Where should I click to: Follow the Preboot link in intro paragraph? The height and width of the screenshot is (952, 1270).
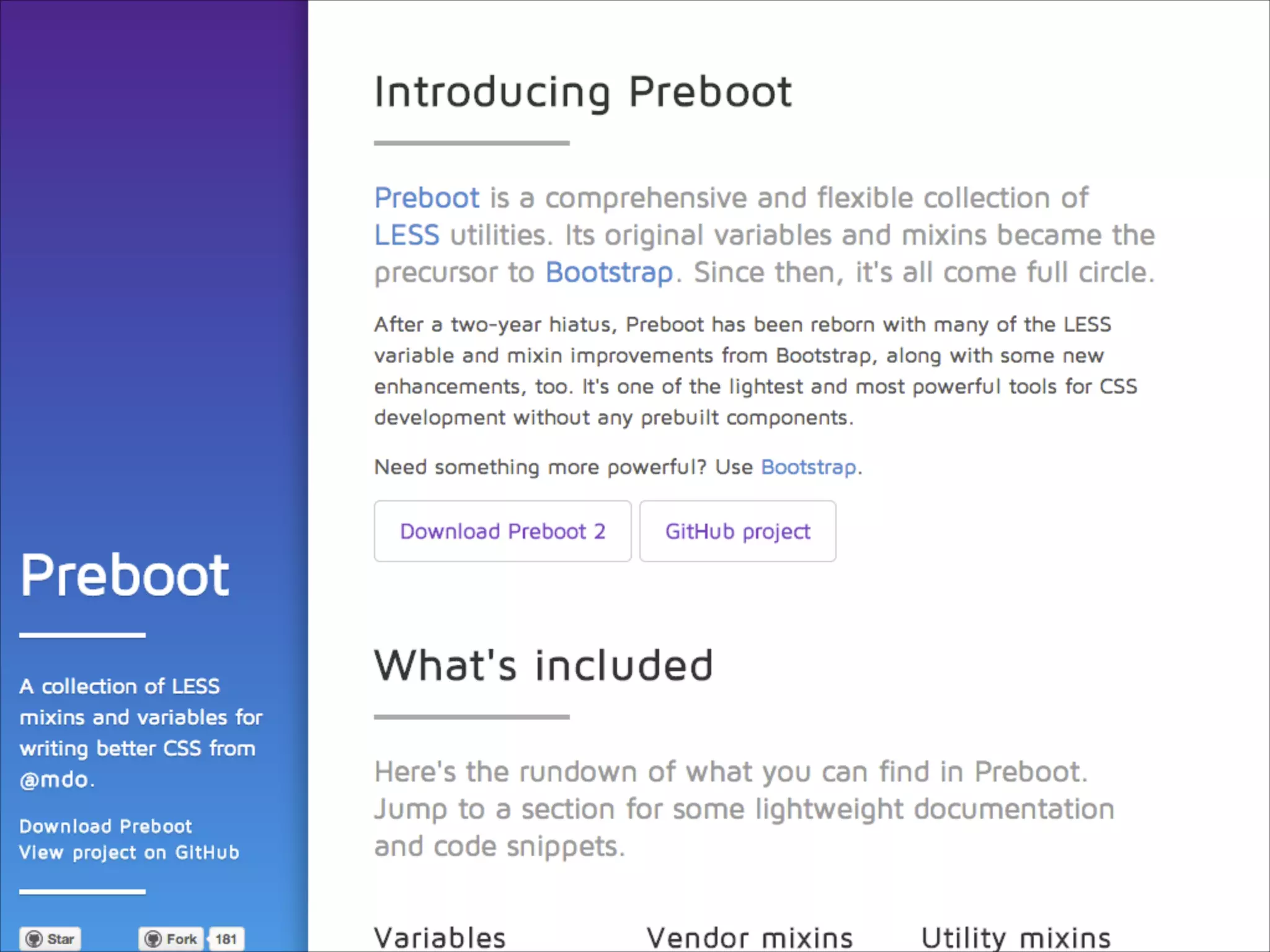[x=427, y=198]
